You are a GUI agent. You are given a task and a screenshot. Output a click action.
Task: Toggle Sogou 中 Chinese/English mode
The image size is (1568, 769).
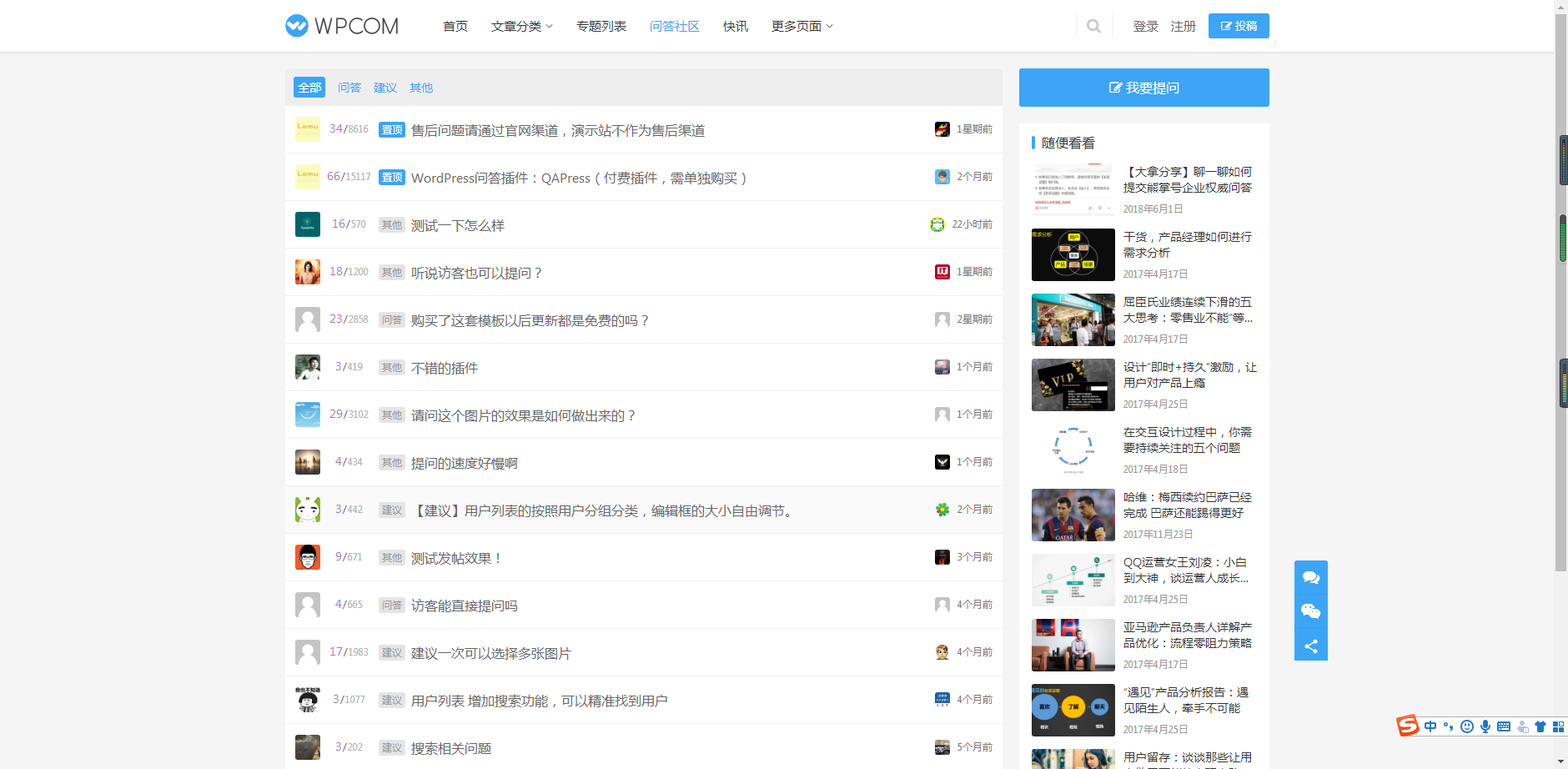(x=1430, y=726)
